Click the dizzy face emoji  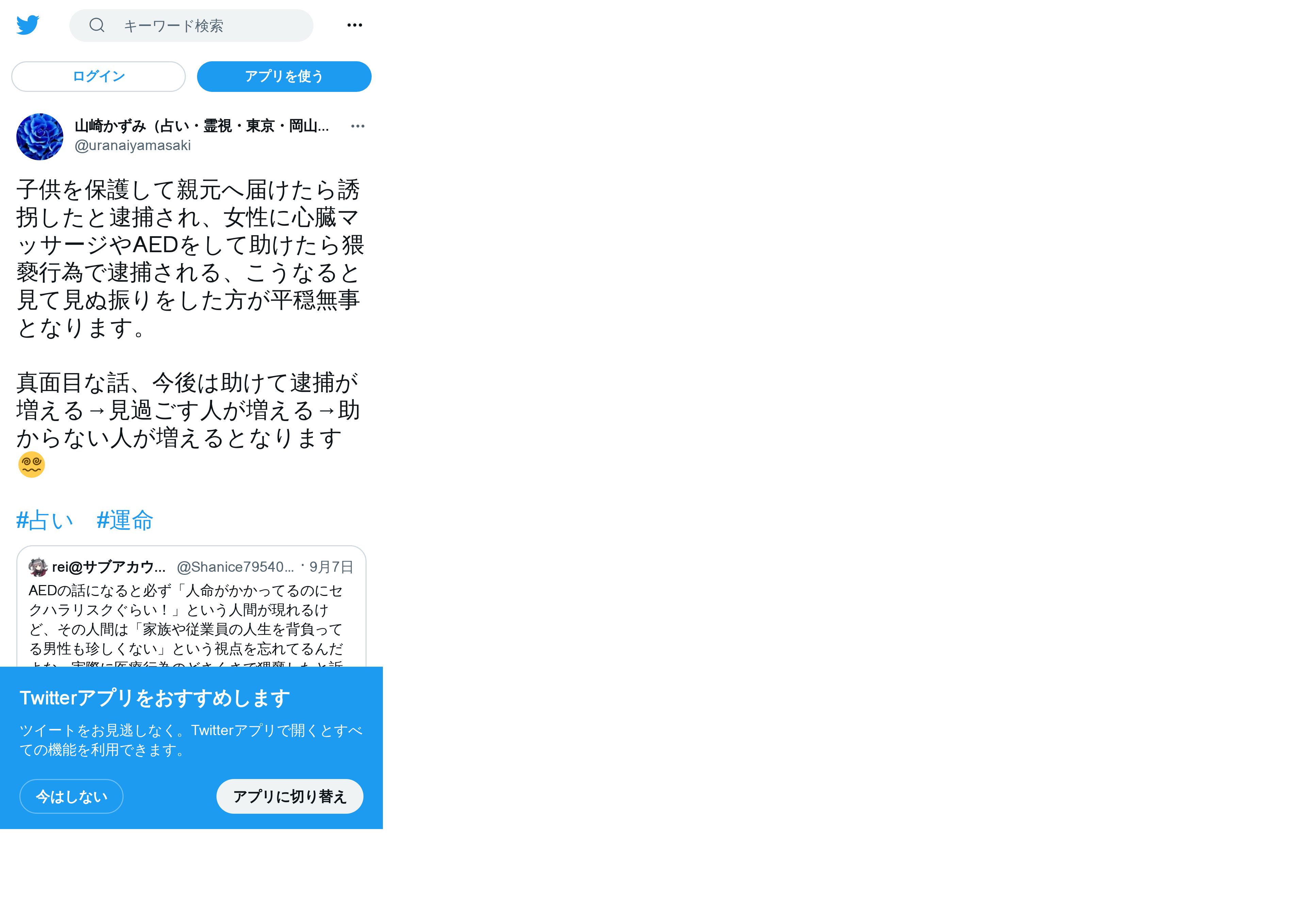[31, 464]
